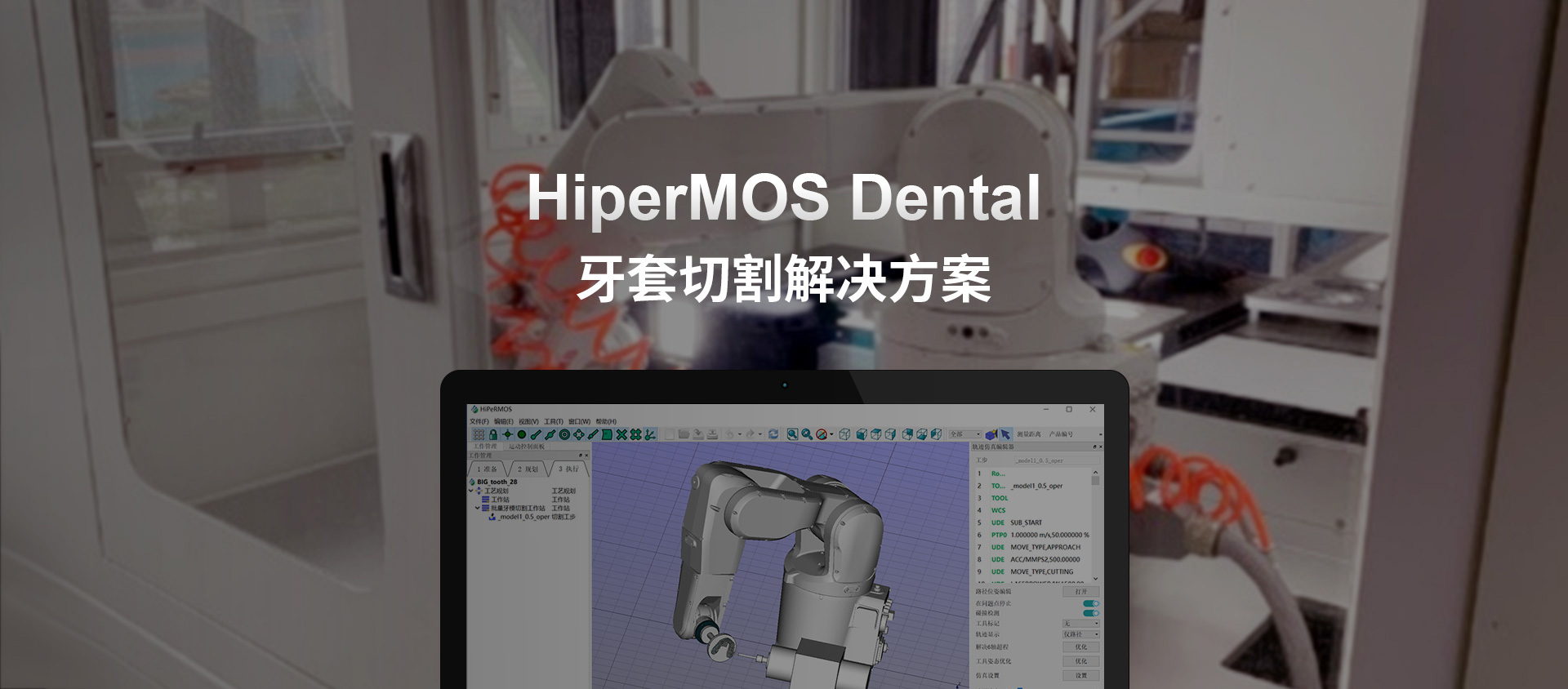Click the new document icon
1568x689 pixels.
click(x=669, y=434)
